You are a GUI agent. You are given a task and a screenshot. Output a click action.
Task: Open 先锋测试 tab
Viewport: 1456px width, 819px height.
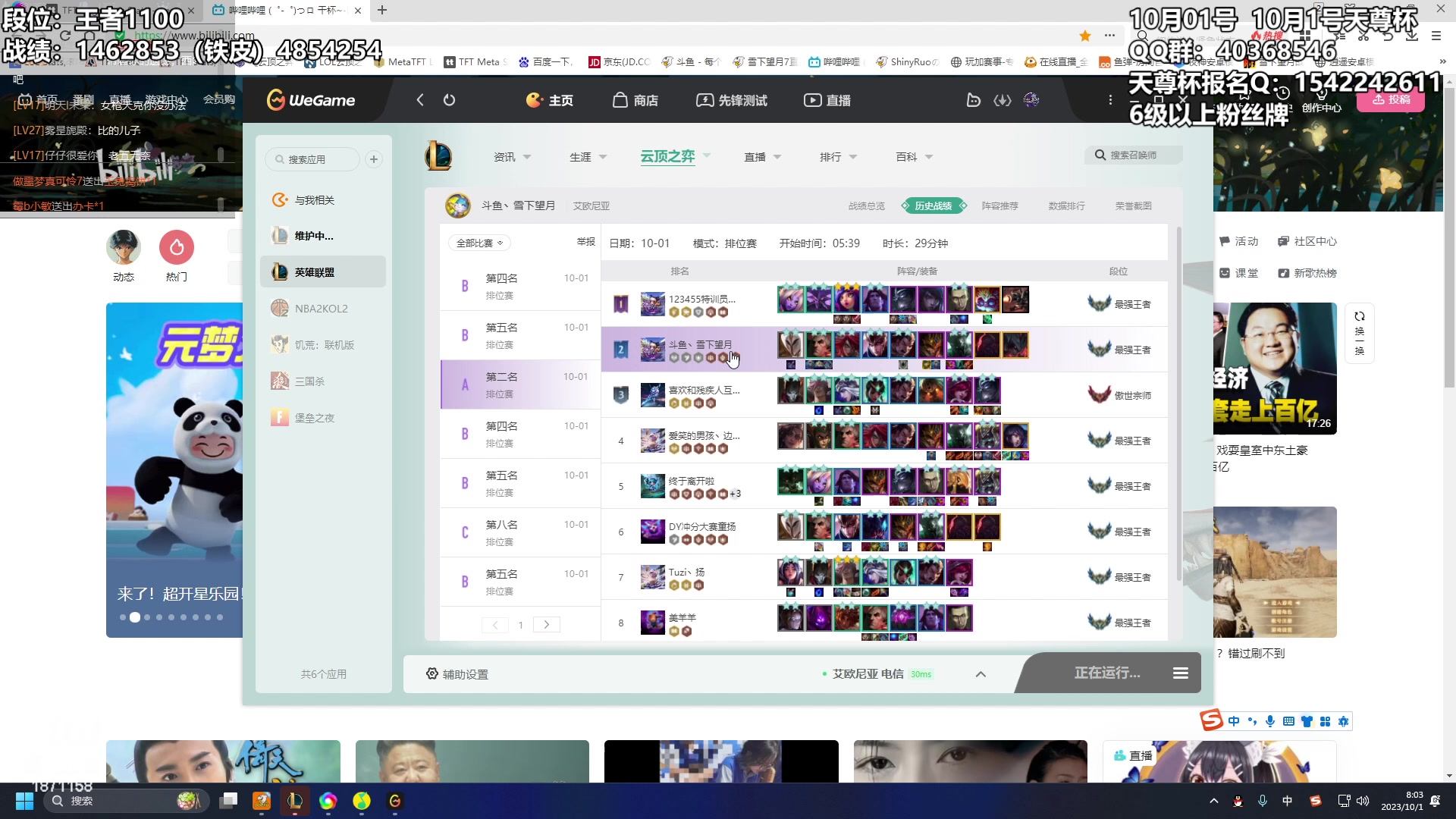pos(732,100)
